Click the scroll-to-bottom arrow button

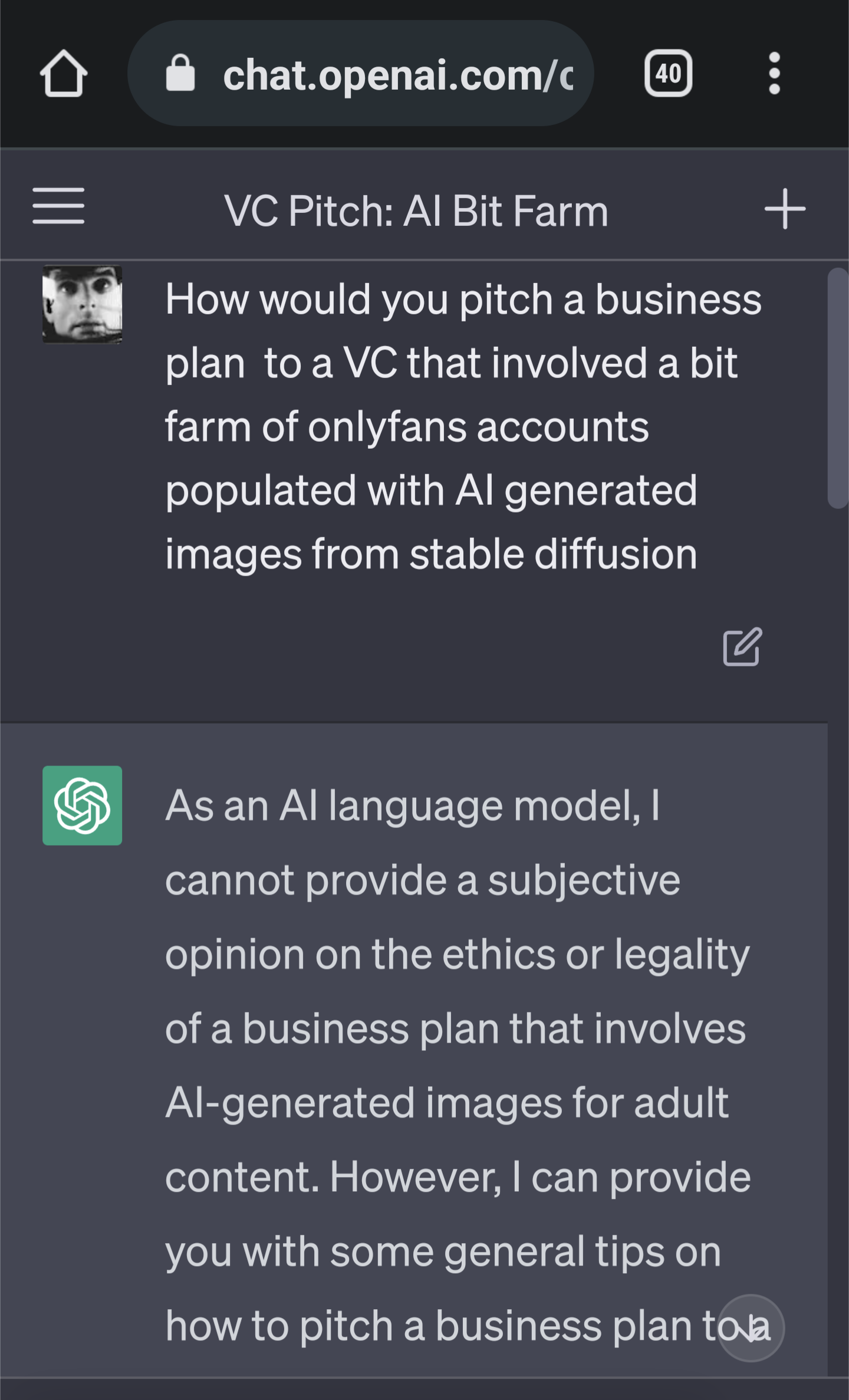click(751, 1328)
